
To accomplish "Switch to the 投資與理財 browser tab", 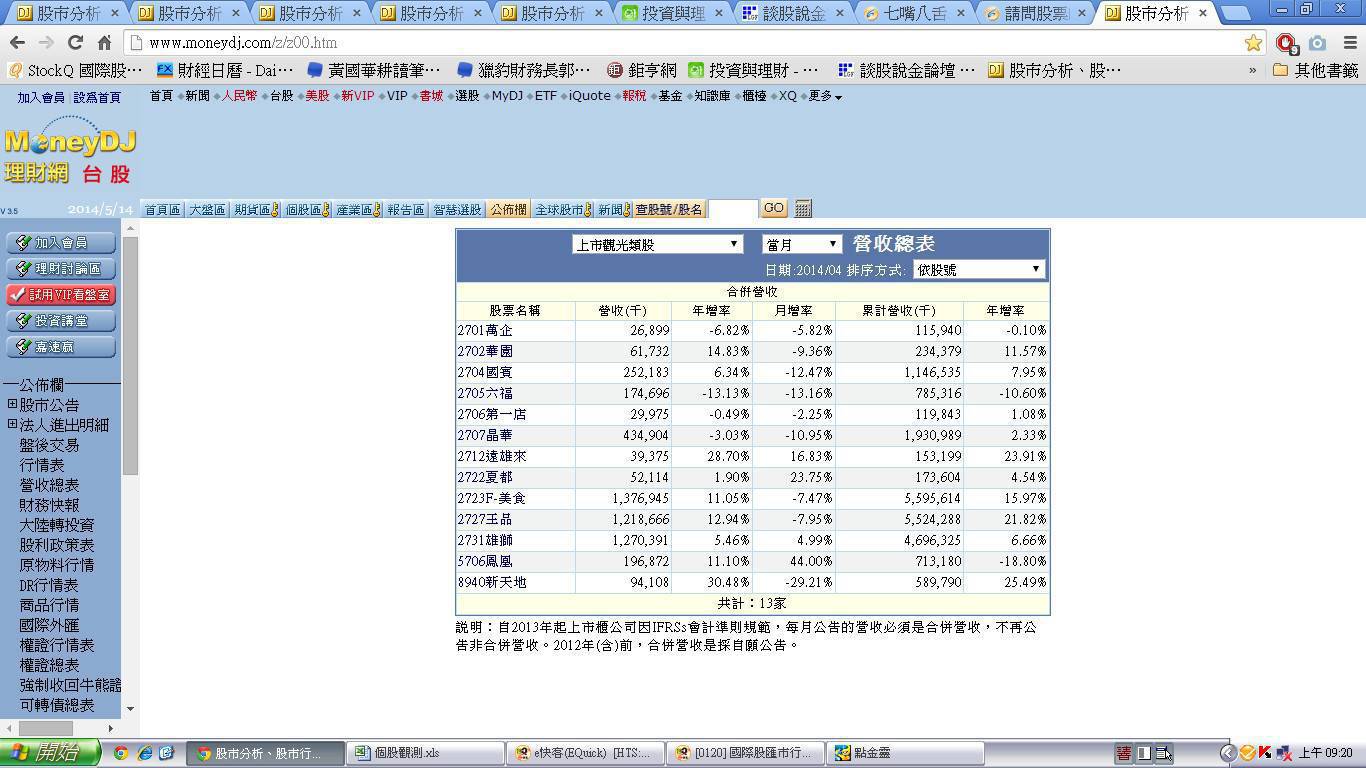I will (x=673, y=14).
